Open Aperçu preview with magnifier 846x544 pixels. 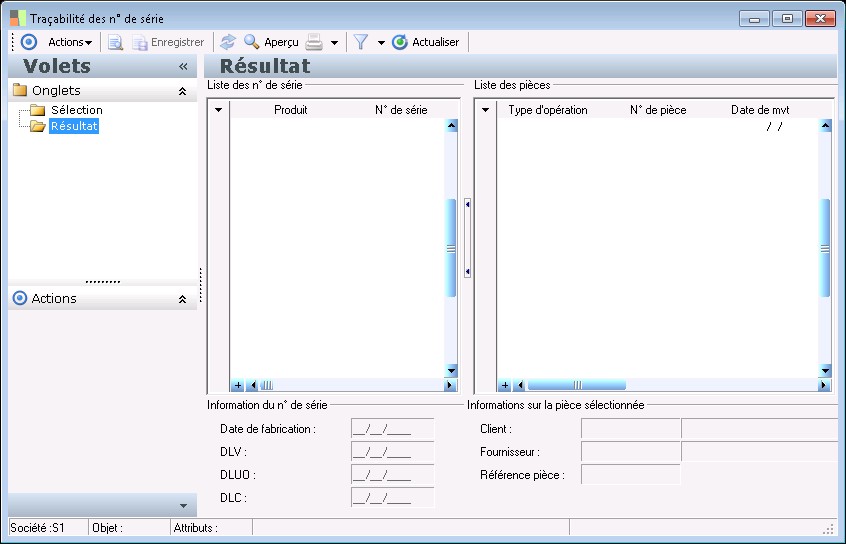[271, 42]
